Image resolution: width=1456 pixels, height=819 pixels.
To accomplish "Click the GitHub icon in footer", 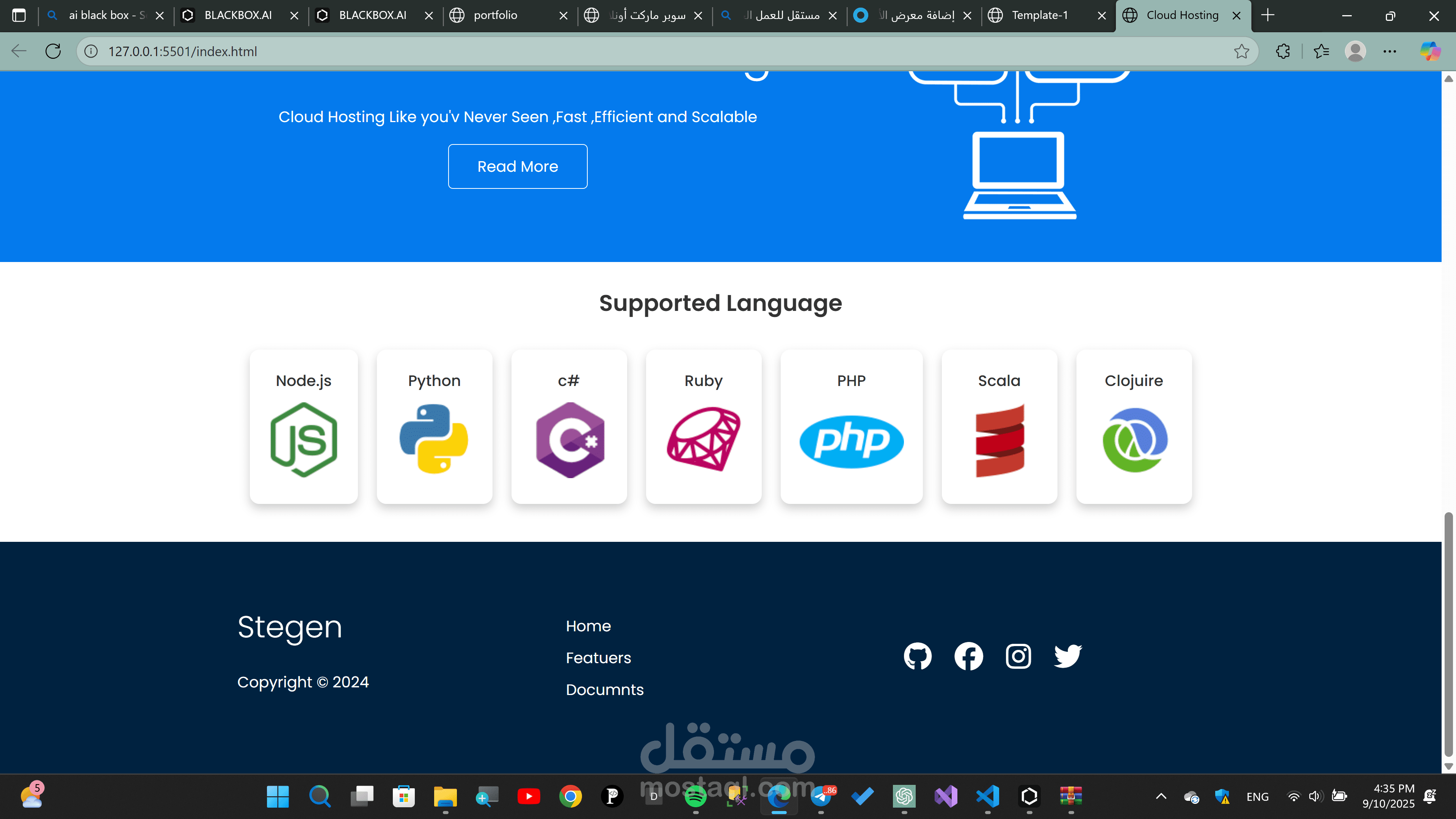I will tap(917, 656).
